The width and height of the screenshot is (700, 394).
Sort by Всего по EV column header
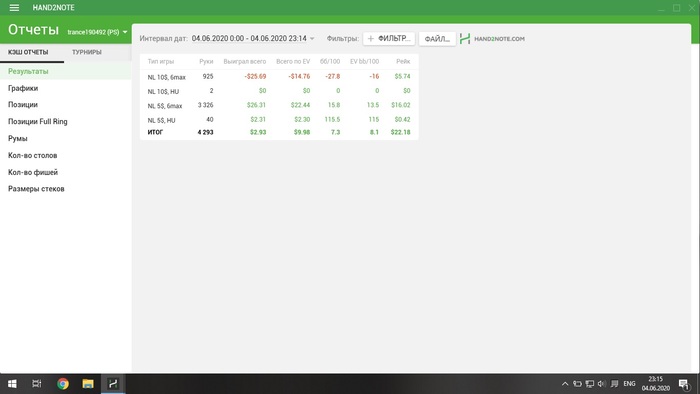coord(293,62)
